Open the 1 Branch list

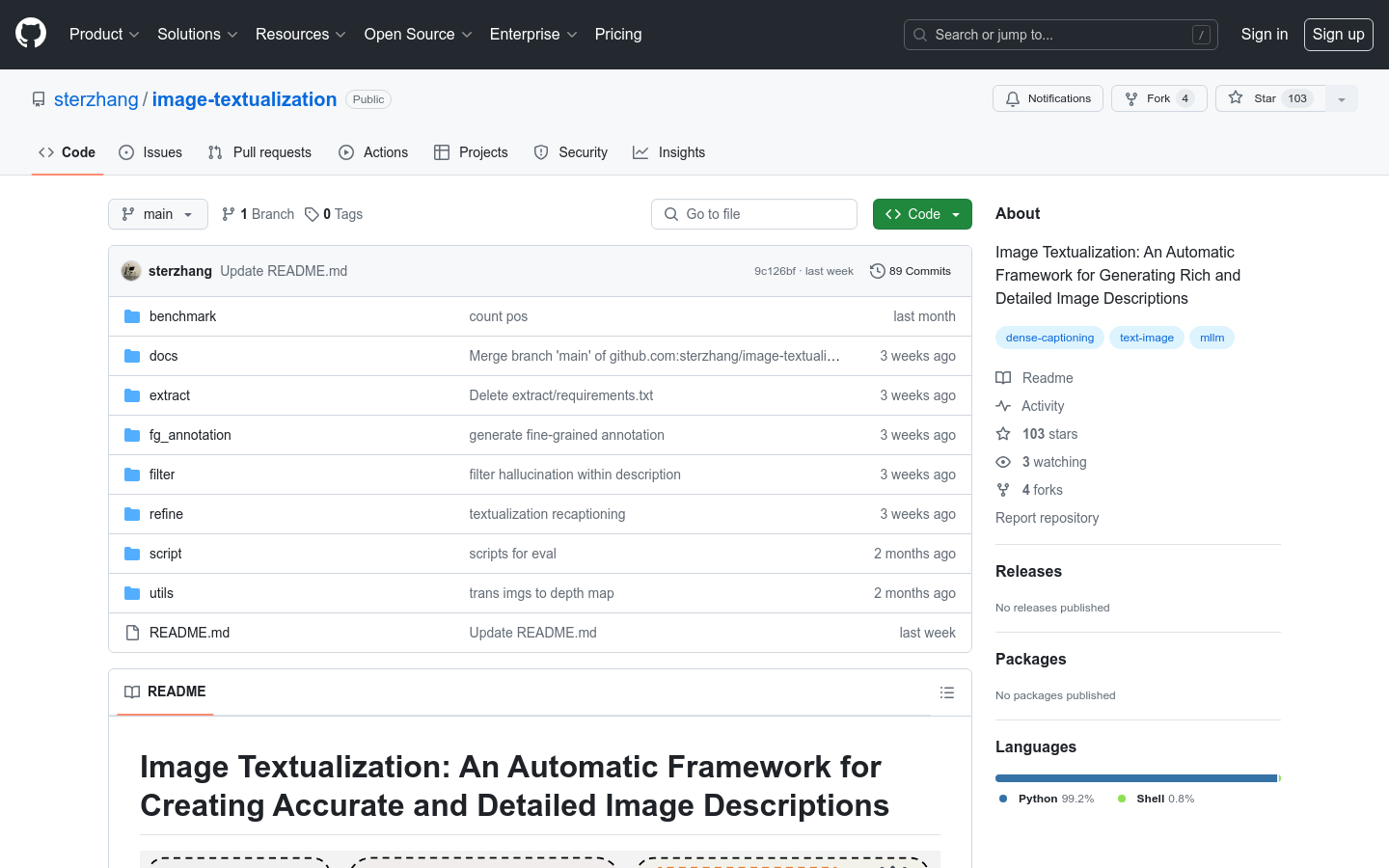point(258,214)
